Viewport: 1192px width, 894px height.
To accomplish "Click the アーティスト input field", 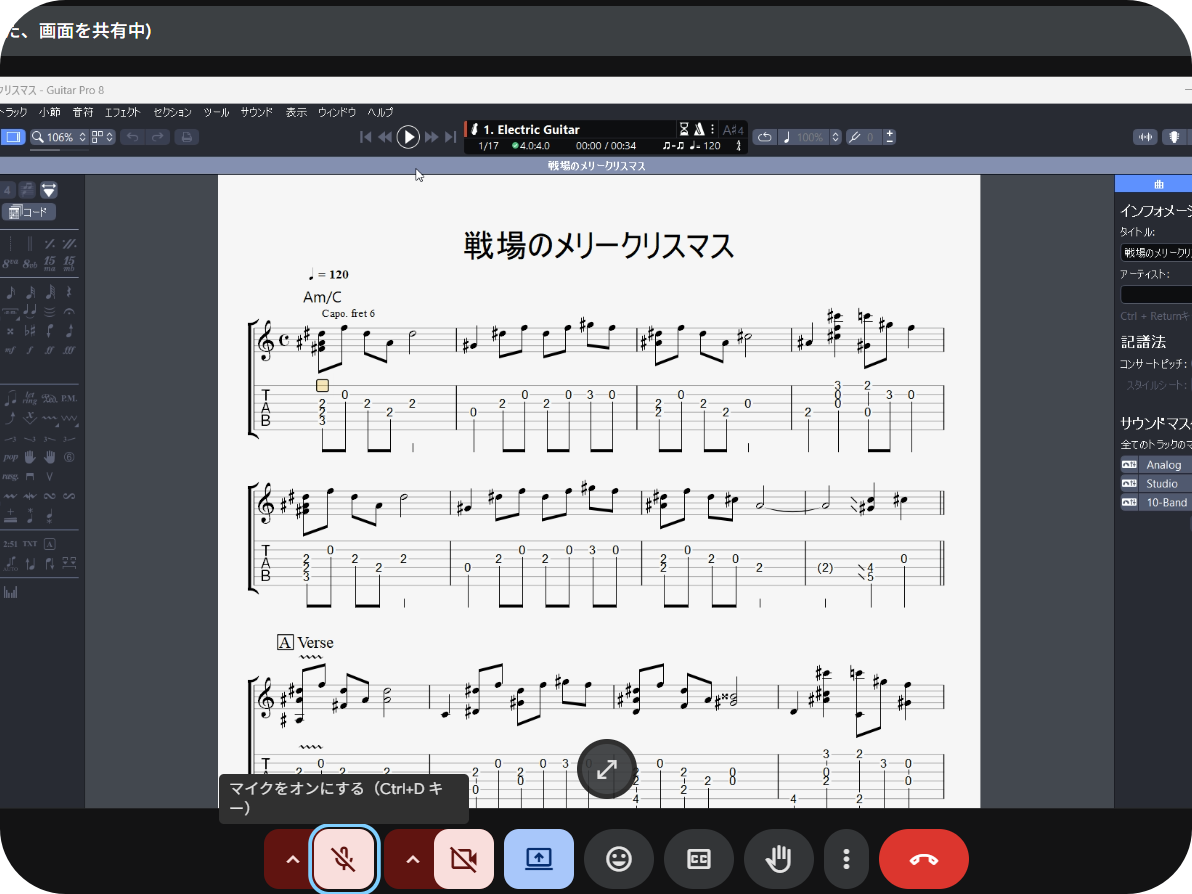I will pos(1155,295).
